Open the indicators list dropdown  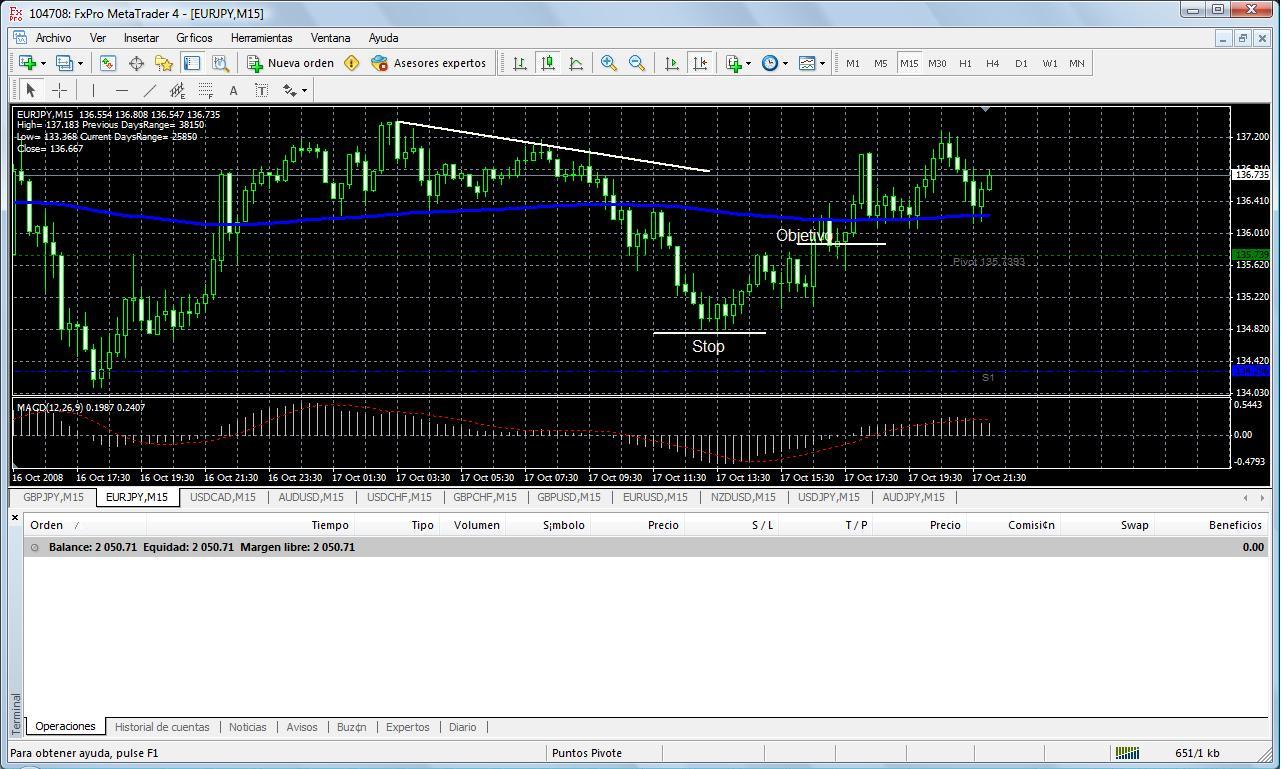[748, 63]
